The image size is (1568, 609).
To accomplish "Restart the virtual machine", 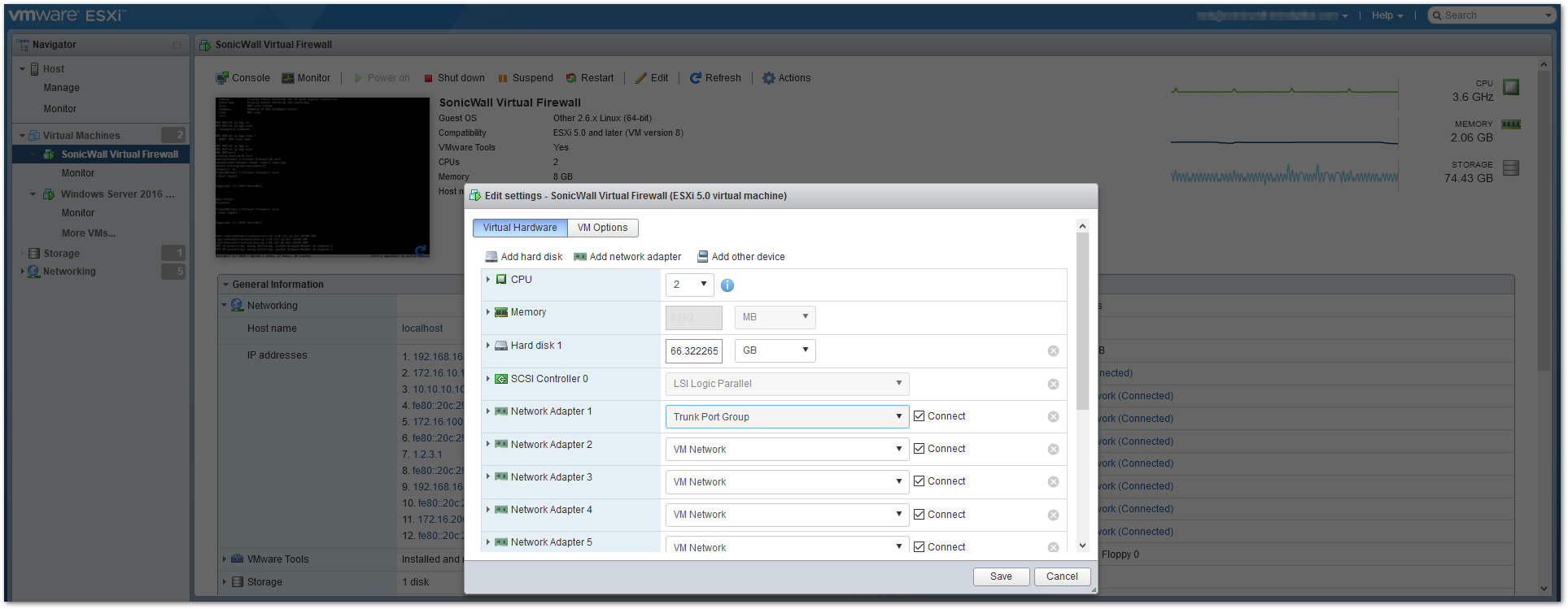I will pyautogui.click(x=590, y=78).
